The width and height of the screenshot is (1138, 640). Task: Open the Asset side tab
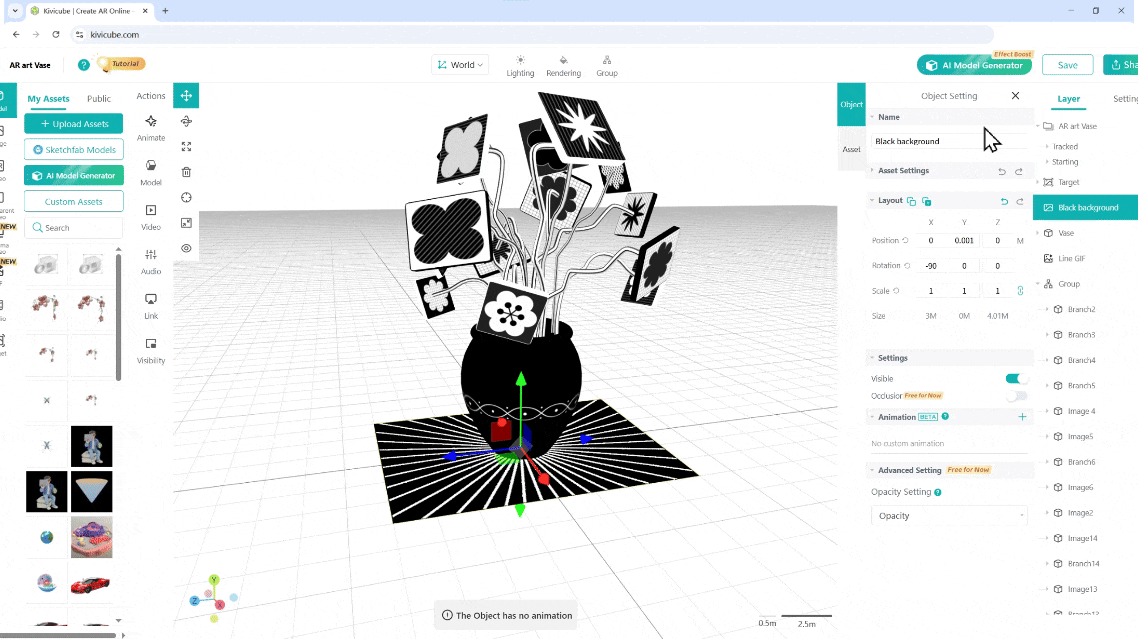point(851,149)
